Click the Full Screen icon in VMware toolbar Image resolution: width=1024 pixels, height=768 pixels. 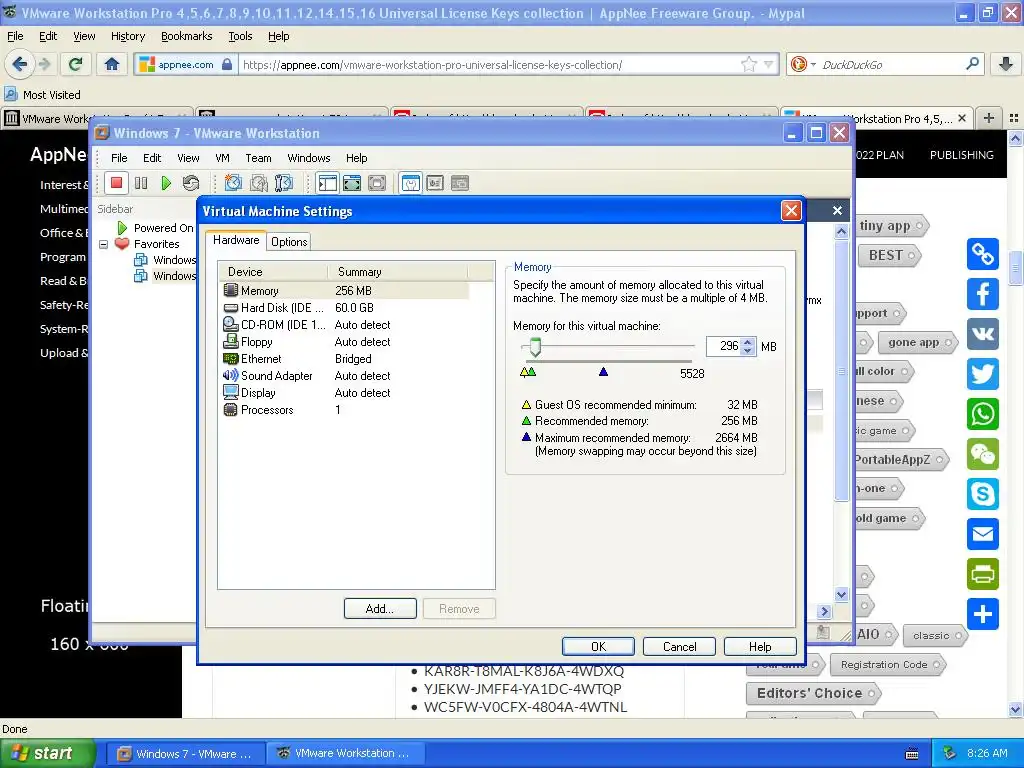[x=352, y=184]
